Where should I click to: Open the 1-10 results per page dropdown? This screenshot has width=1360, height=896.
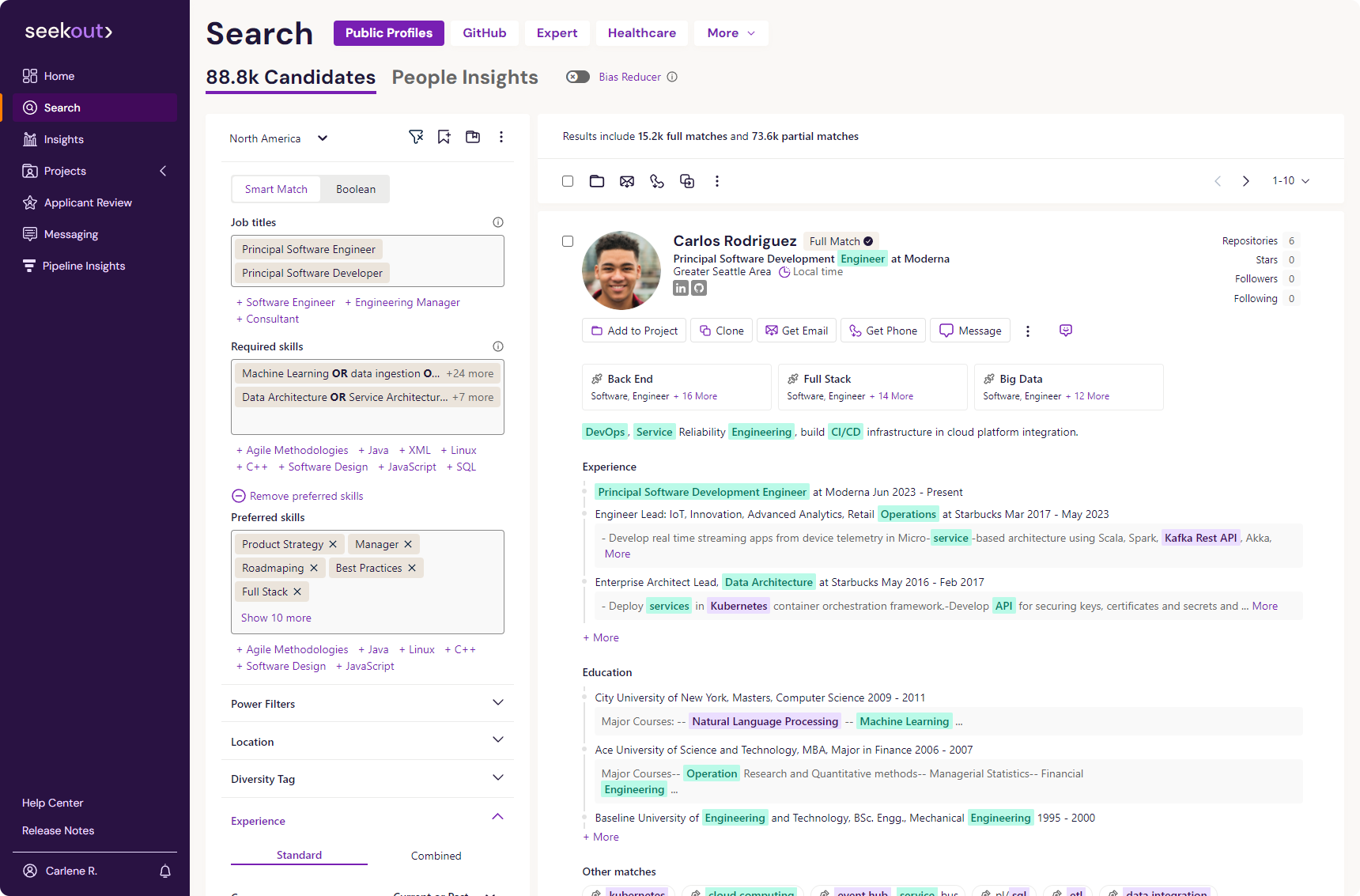coord(1290,181)
